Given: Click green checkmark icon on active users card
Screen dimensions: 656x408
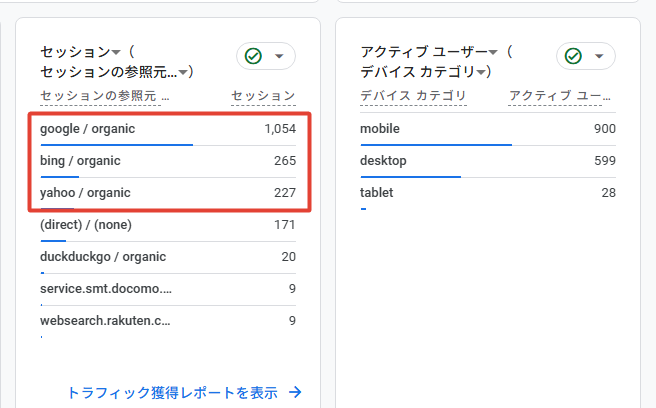Looking at the screenshot, I should click(573, 56).
